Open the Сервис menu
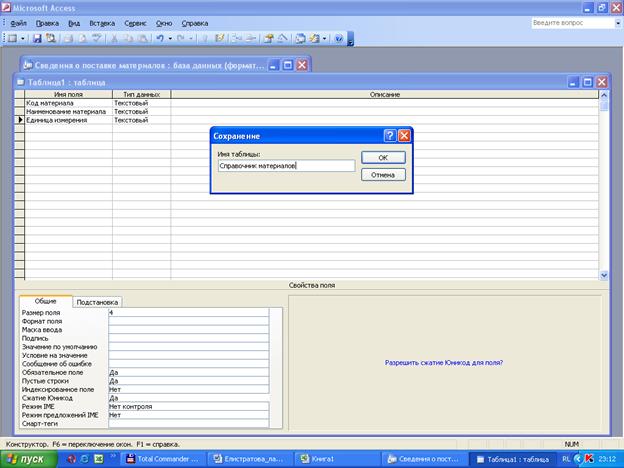Viewport: 624px width, 468px height. (135, 21)
